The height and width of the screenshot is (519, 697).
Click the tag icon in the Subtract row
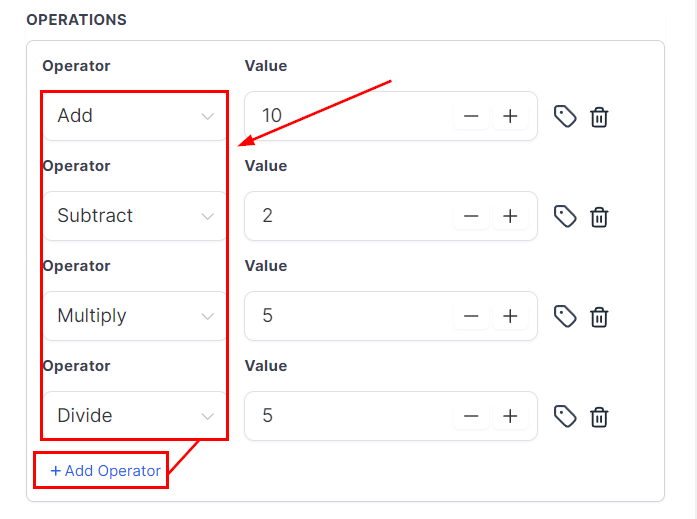point(565,216)
